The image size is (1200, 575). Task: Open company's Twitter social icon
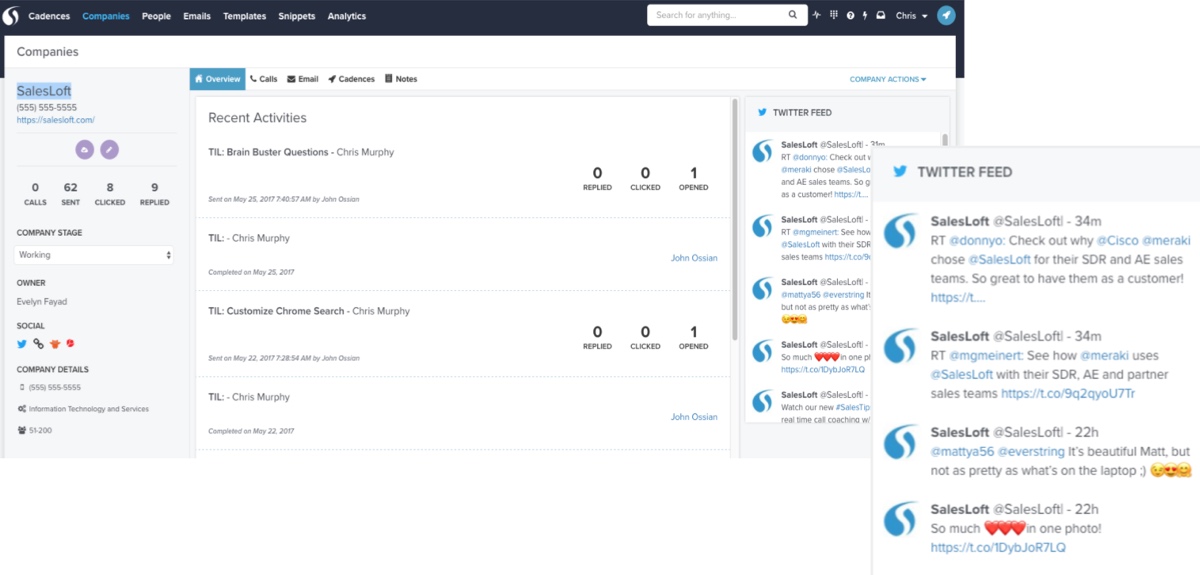tap(22, 344)
